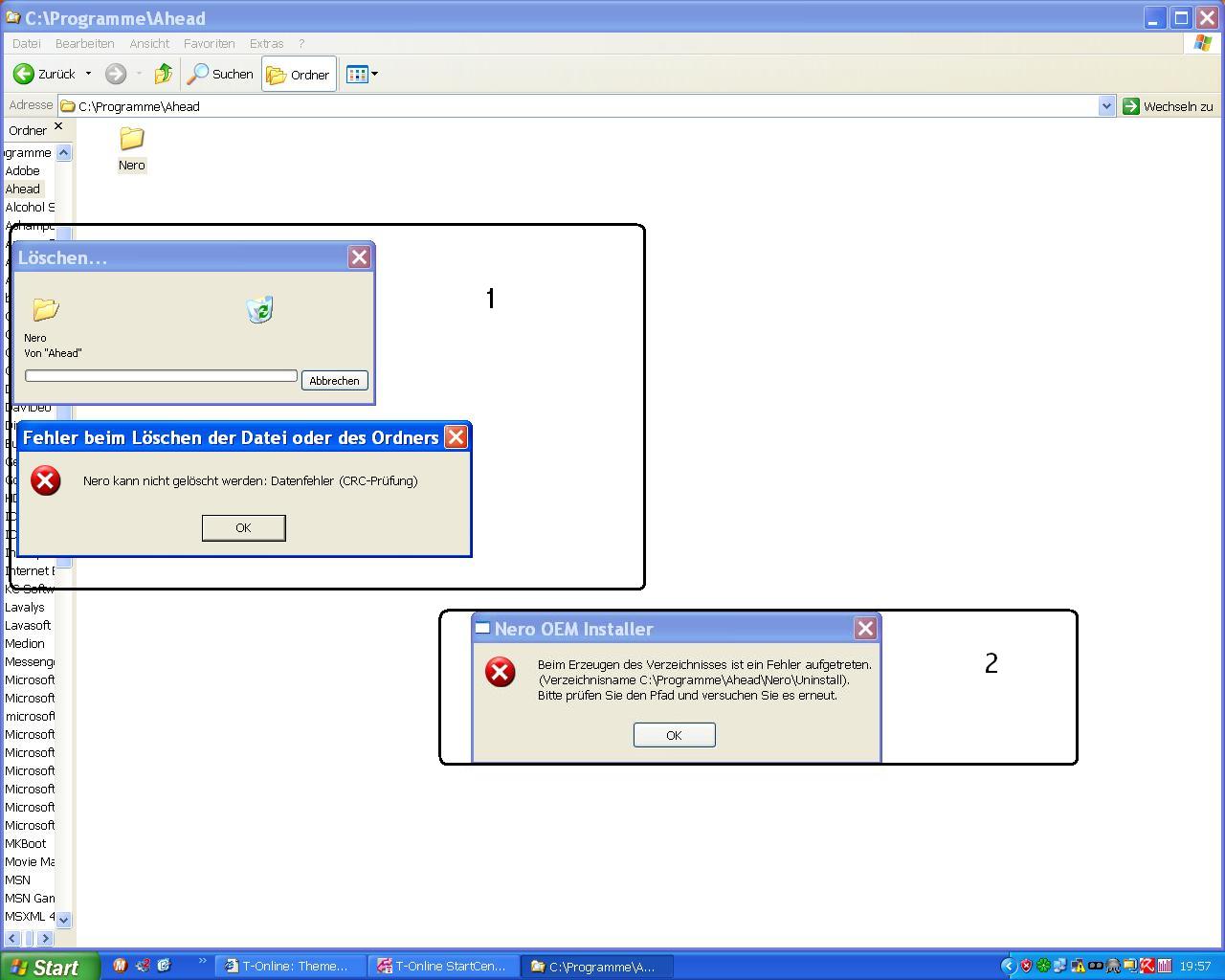Close the Fehler beim Löschen dialog

coord(457,437)
